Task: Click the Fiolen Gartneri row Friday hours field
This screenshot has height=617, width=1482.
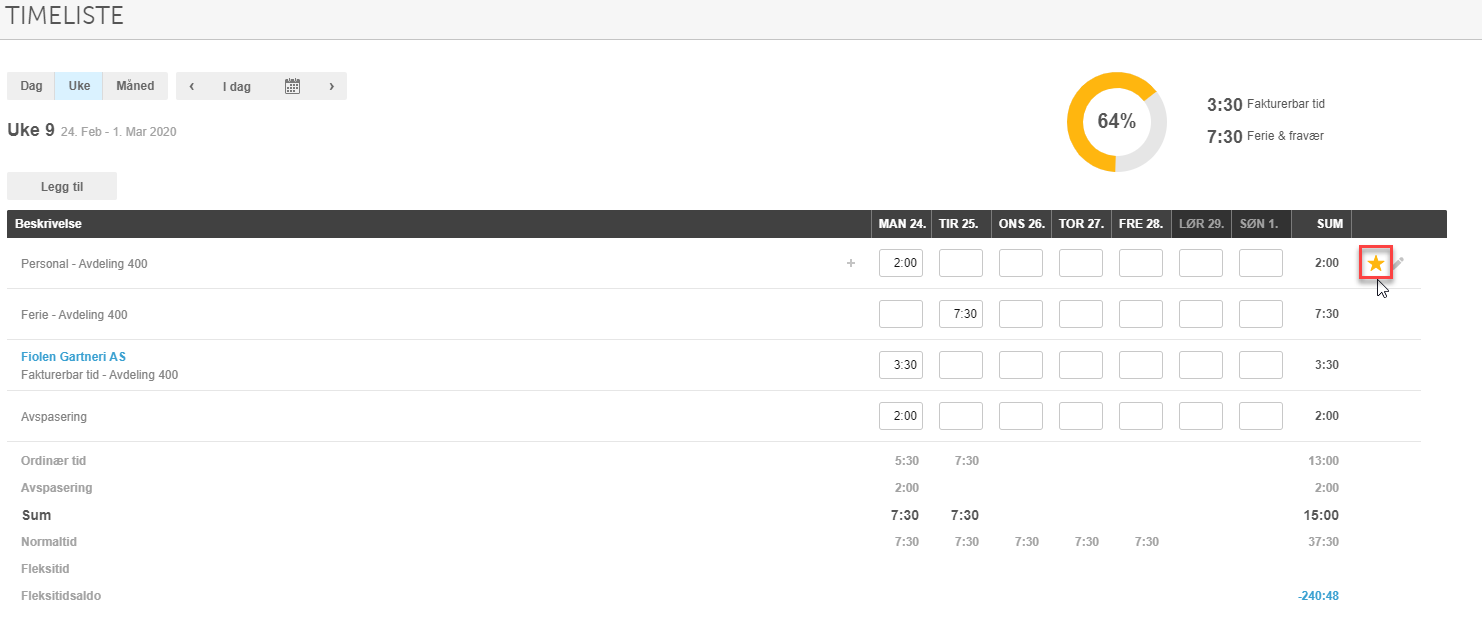Action: (1141, 365)
